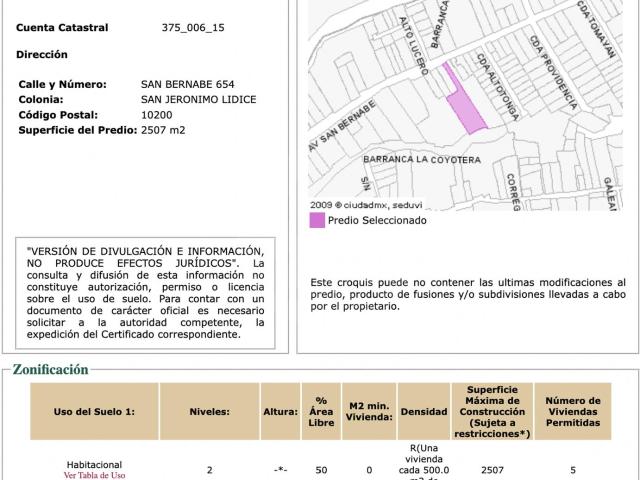The height and width of the screenshot is (480, 640).
Task: Click the 'Zonificación' section heading
Action: point(51,369)
